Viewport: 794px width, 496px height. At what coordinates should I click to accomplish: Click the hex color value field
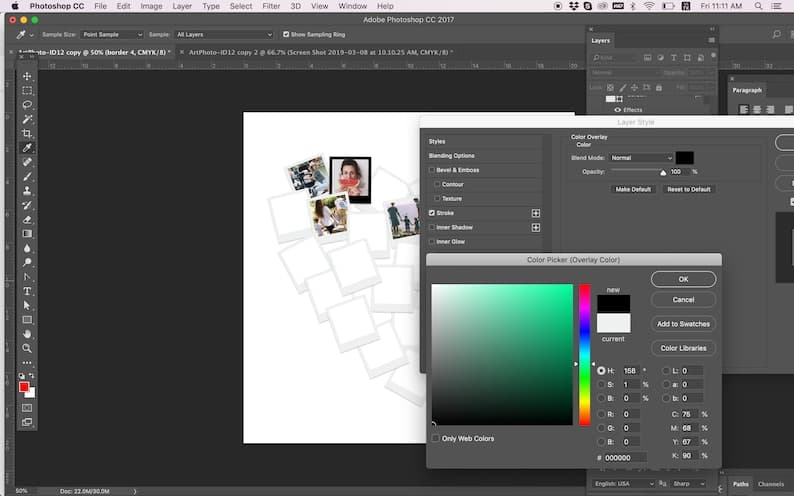(x=625, y=458)
